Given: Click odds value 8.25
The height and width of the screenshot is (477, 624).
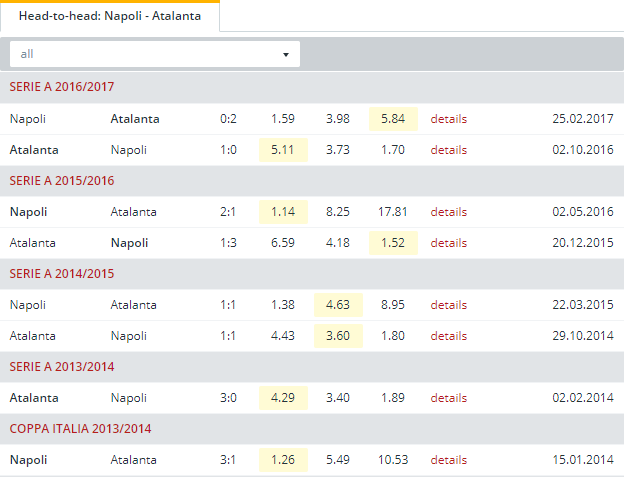Looking at the screenshot, I should [x=338, y=212].
